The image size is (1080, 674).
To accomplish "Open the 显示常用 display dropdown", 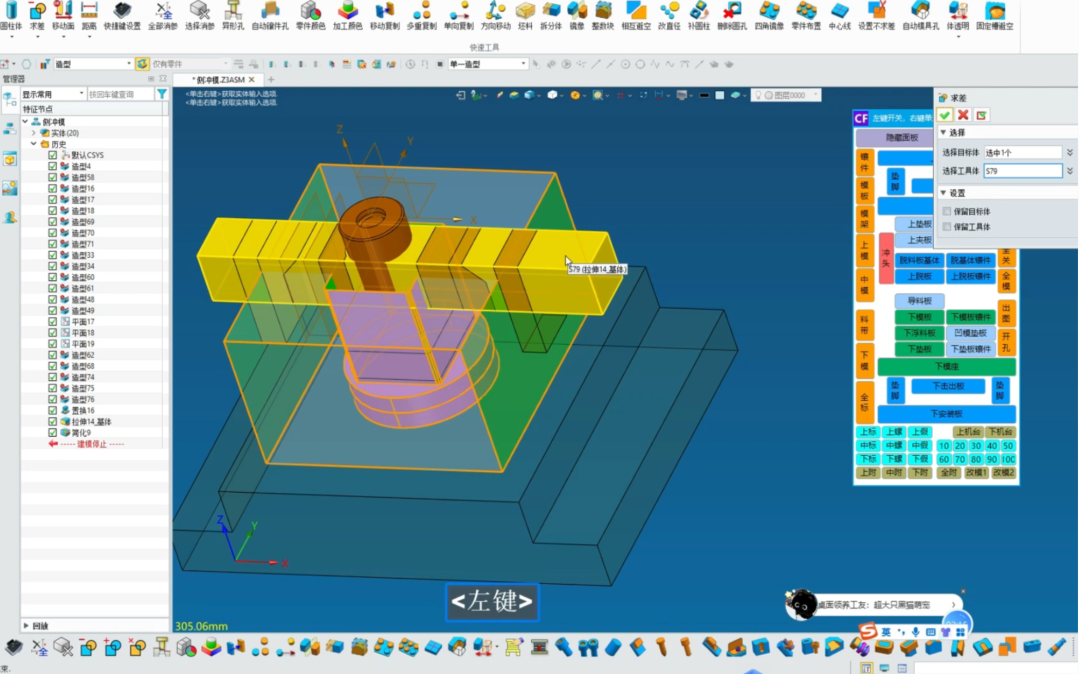I will coord(53,94).
